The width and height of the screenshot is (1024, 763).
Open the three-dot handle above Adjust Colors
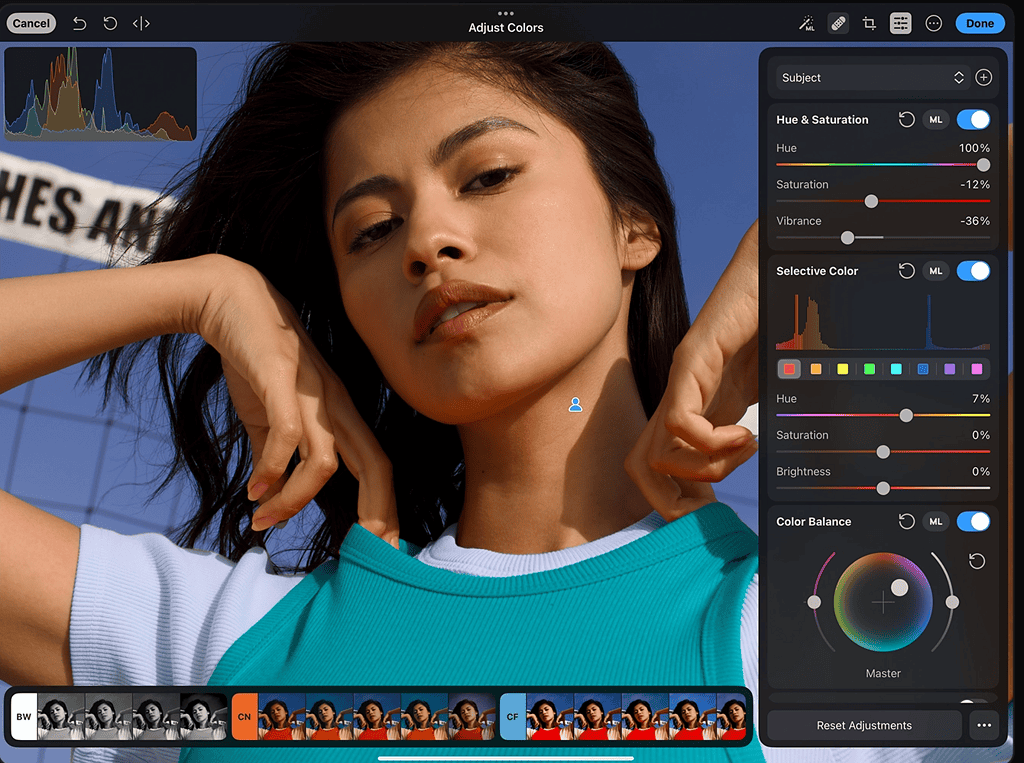tap(505, 13)
